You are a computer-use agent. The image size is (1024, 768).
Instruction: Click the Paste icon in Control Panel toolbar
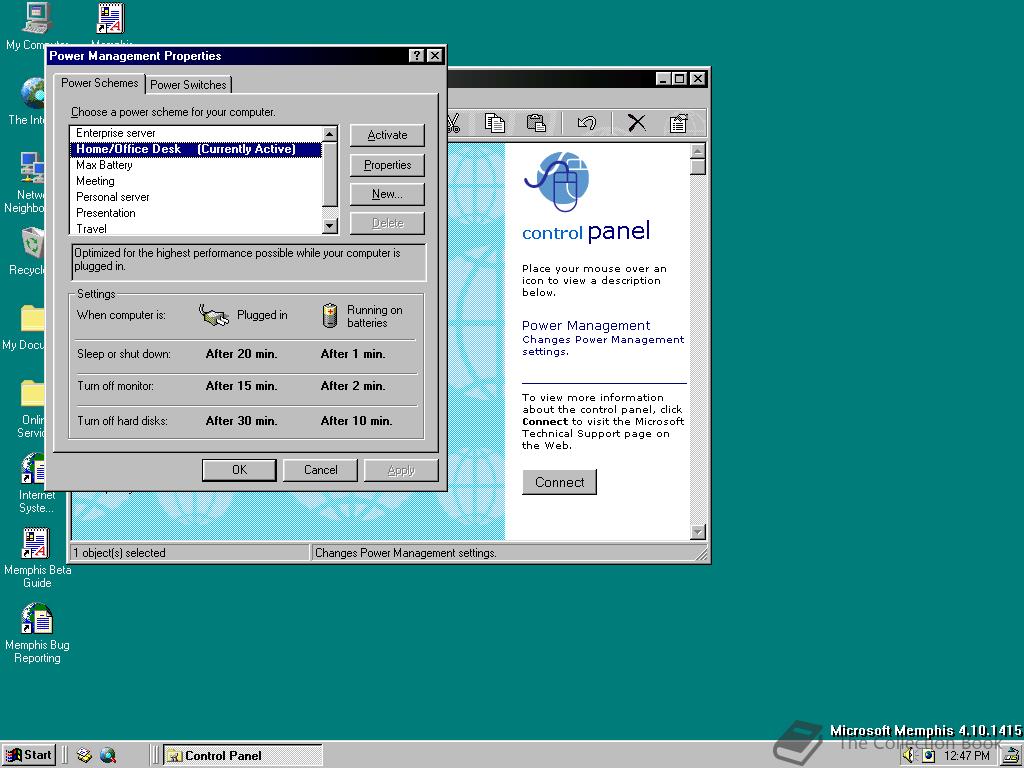tap(536, 123)
